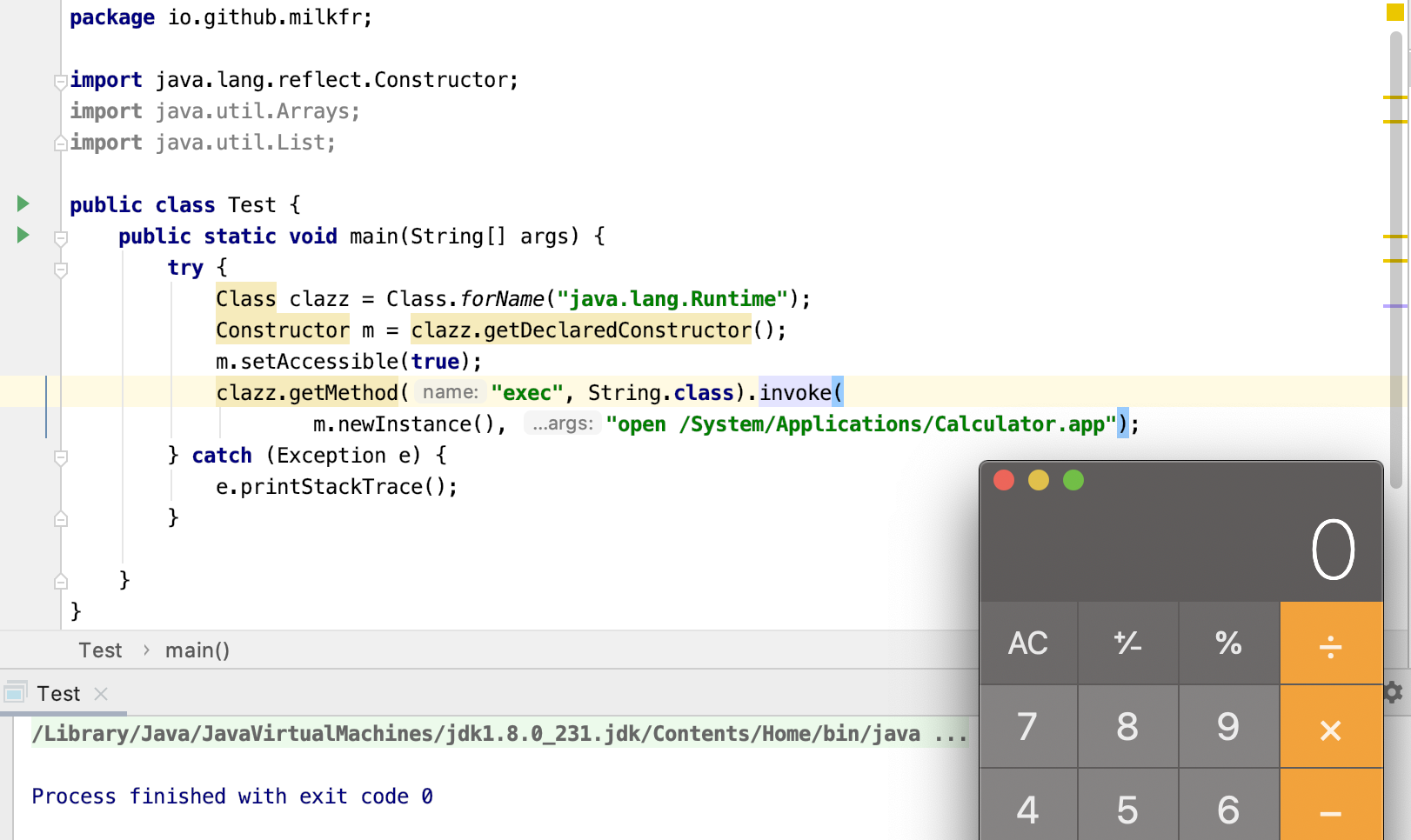Run the Test class via gutter arrow
This screenshot has height=840, width=1411.
23,203
